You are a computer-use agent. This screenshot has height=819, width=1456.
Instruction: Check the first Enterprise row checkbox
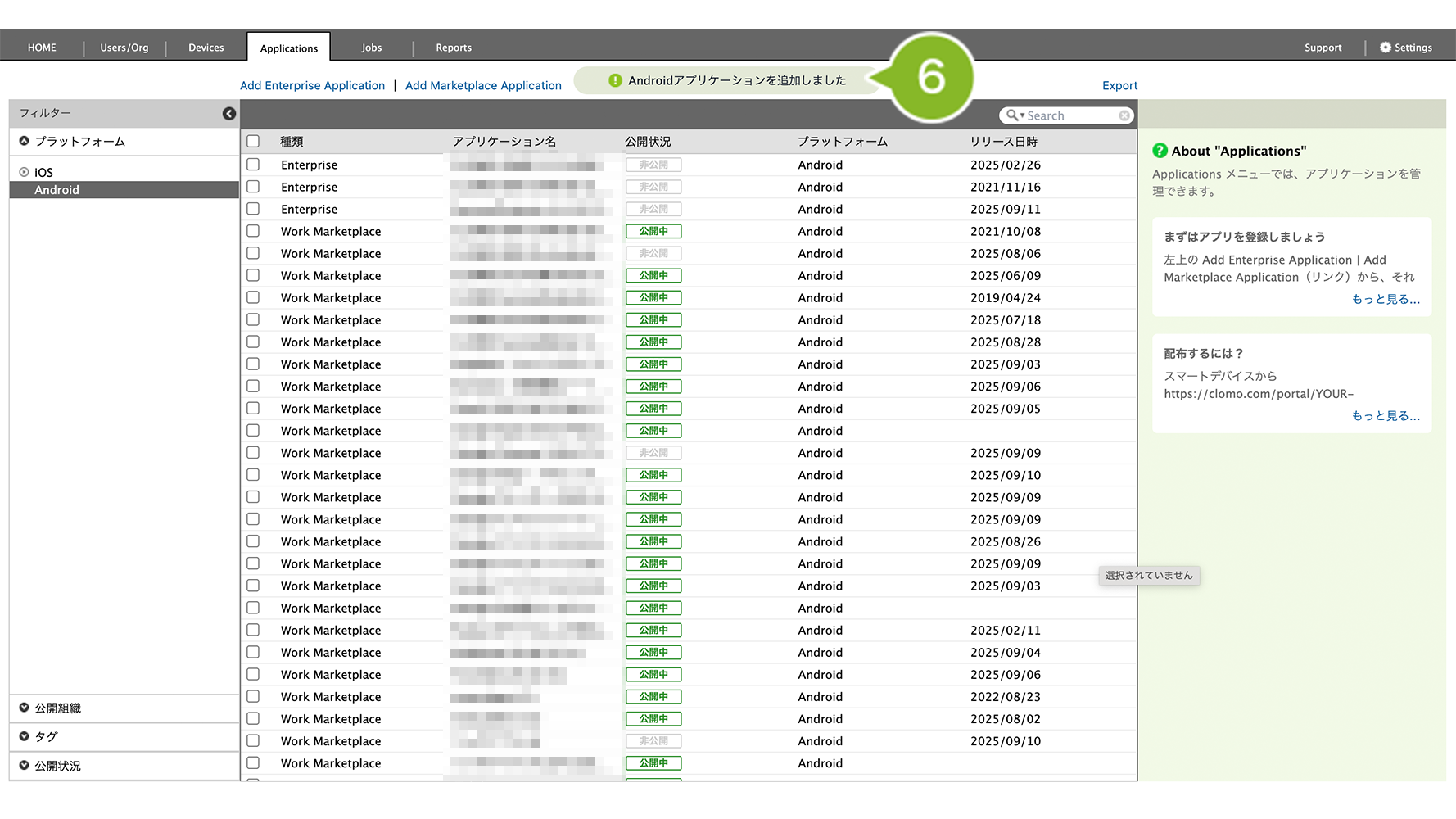point(253,165)
